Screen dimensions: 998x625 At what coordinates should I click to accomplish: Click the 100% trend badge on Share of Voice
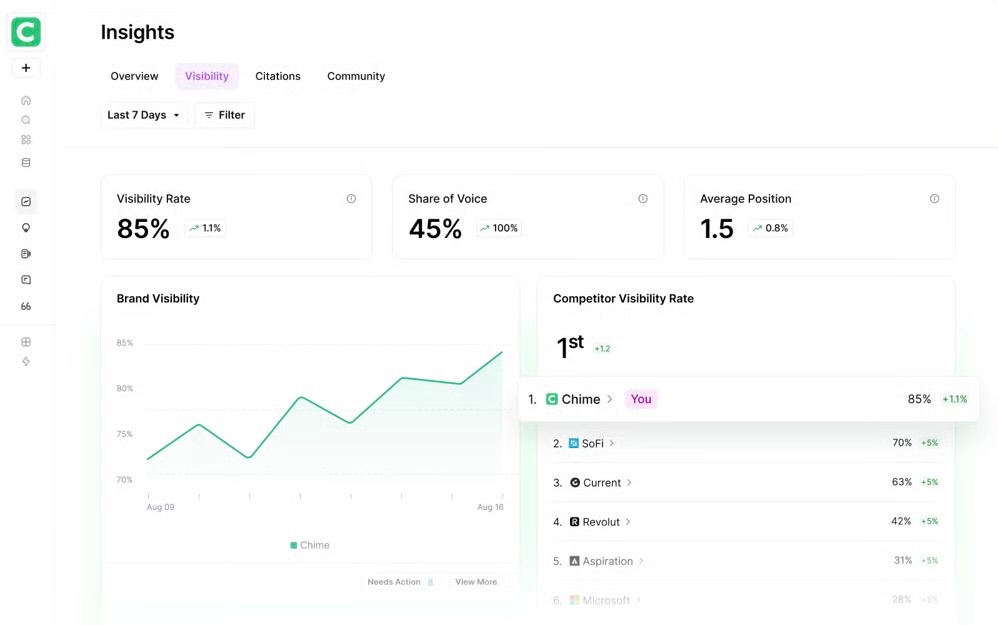click(499, 228)
